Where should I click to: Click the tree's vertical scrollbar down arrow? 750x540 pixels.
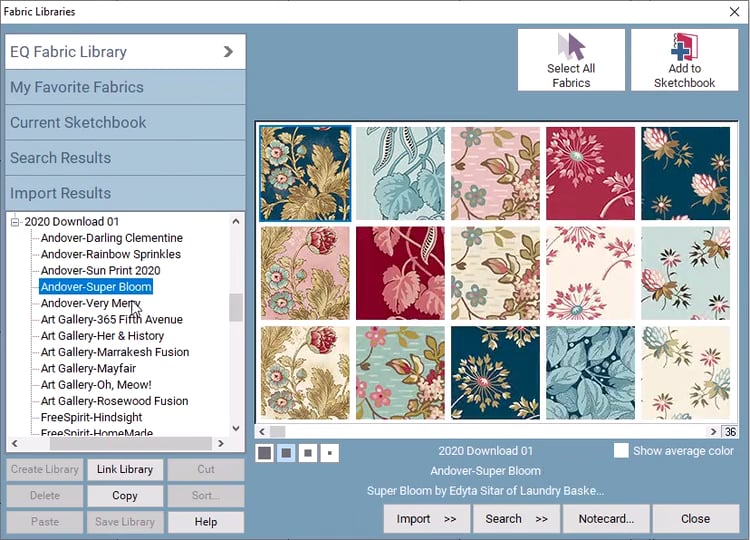click(236, 428)
